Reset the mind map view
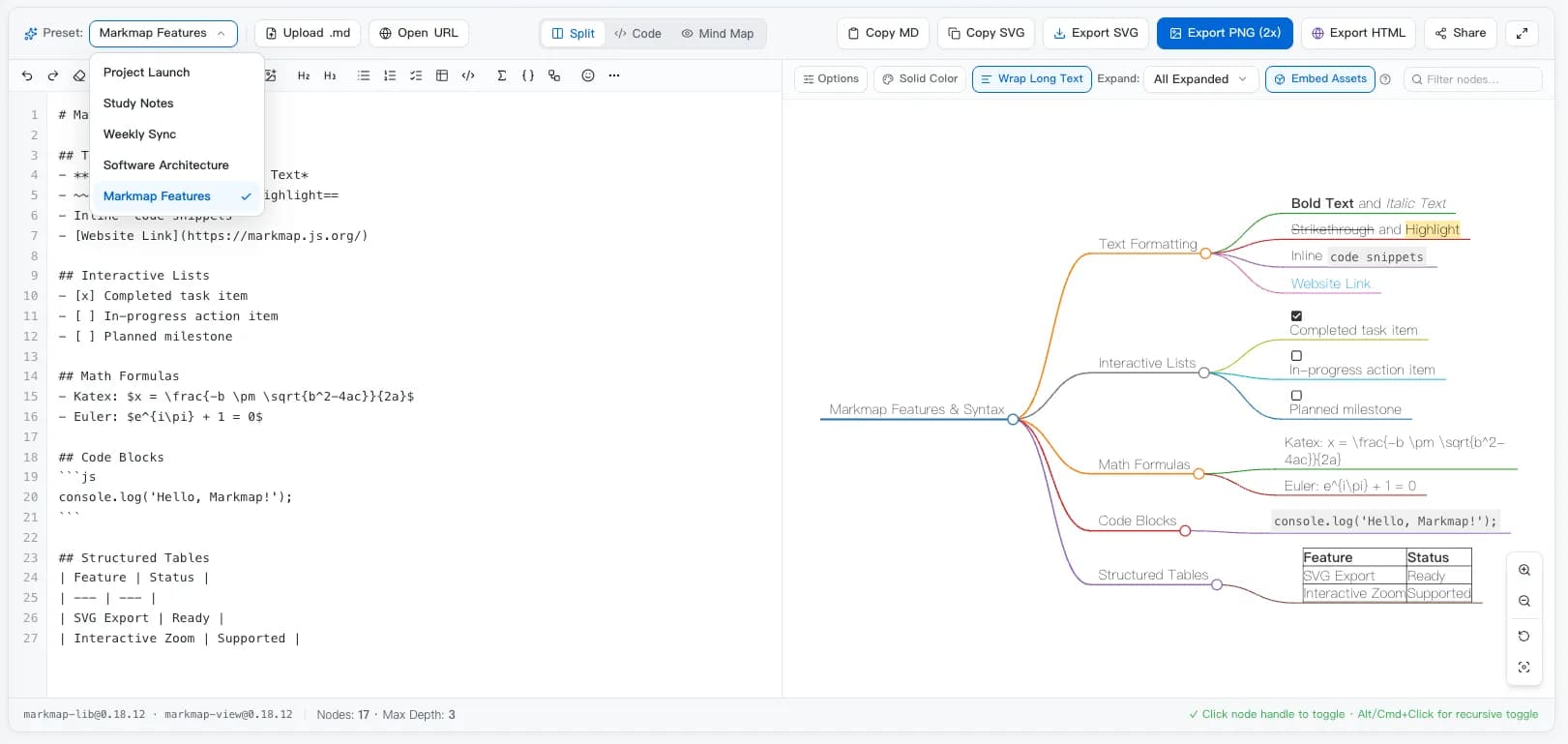Viewport: 1568px width, 744px height. [1524, 636]
